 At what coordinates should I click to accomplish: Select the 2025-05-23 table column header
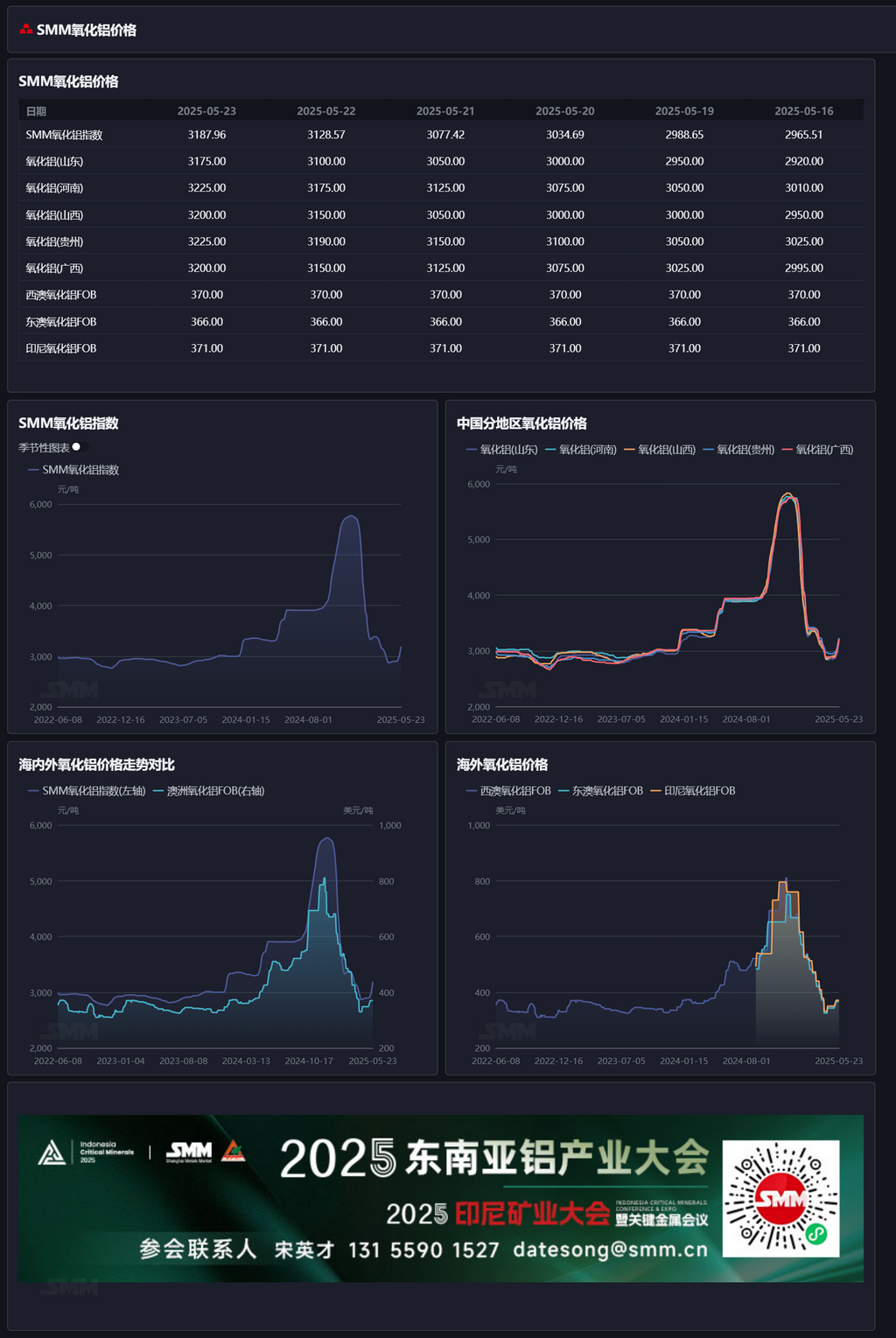coord(206,111)
